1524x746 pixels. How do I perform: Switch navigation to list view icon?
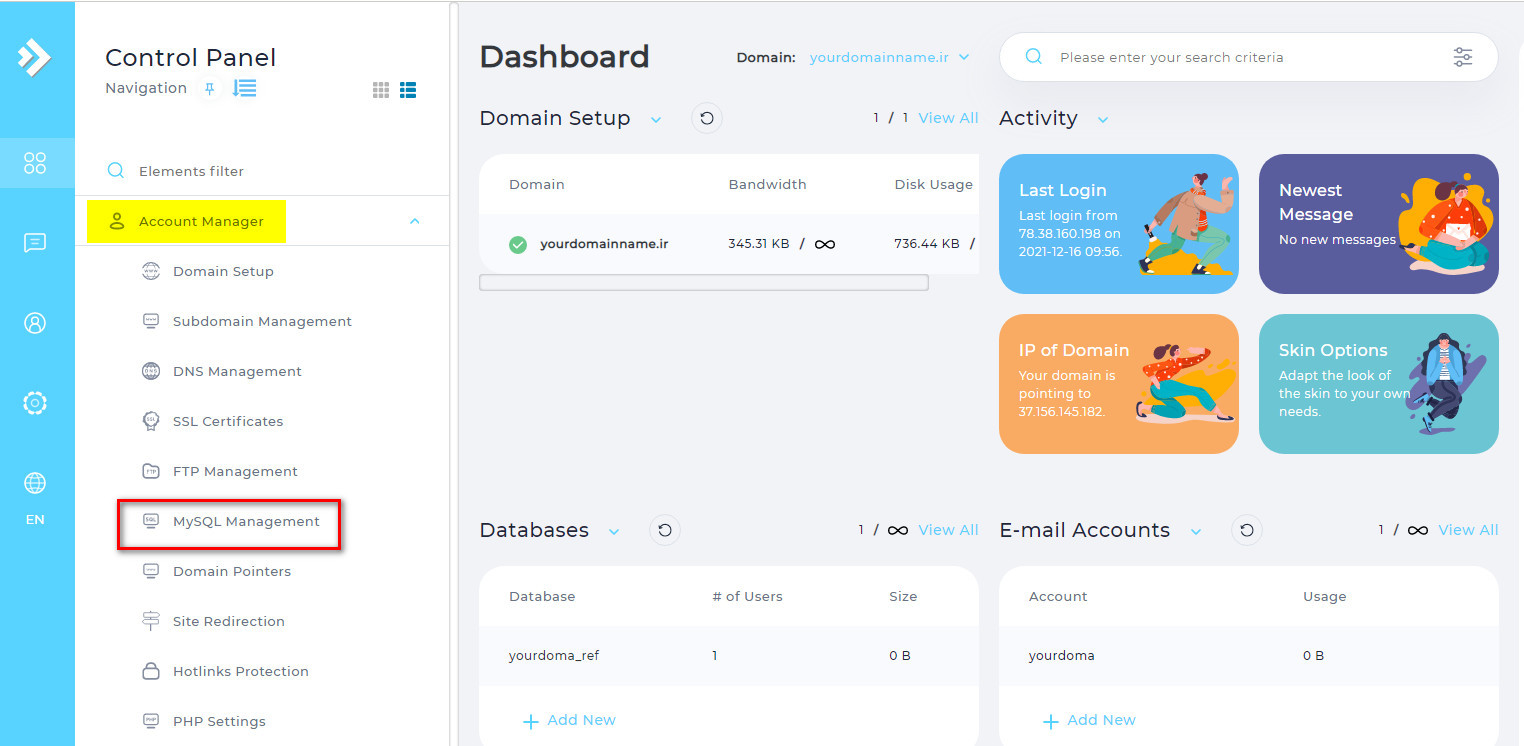tap(408, 90)
